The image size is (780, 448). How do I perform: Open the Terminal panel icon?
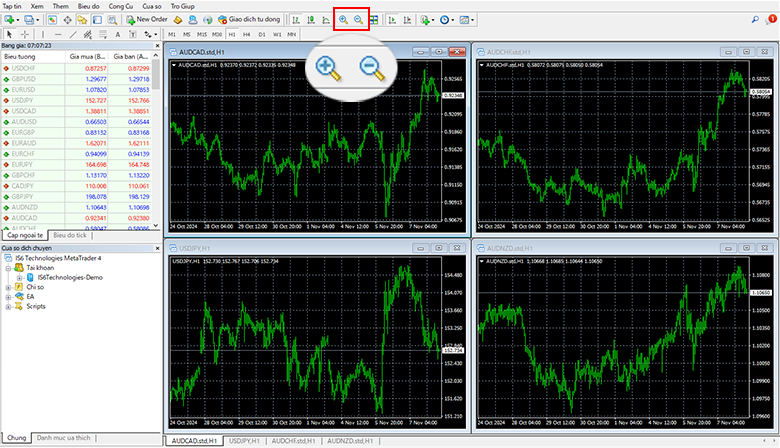pyautogui.click(x=98, y=20)
